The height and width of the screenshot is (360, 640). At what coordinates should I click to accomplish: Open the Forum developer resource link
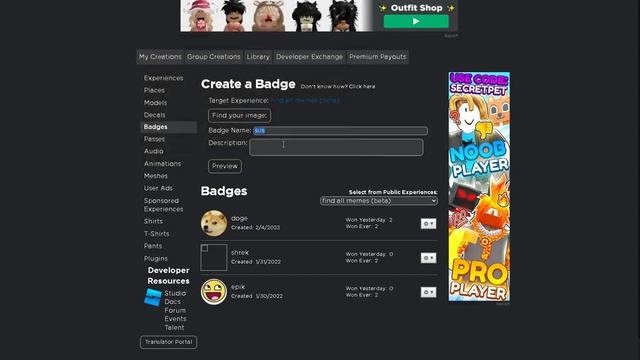pyautogui.click(x=175, y=311)
